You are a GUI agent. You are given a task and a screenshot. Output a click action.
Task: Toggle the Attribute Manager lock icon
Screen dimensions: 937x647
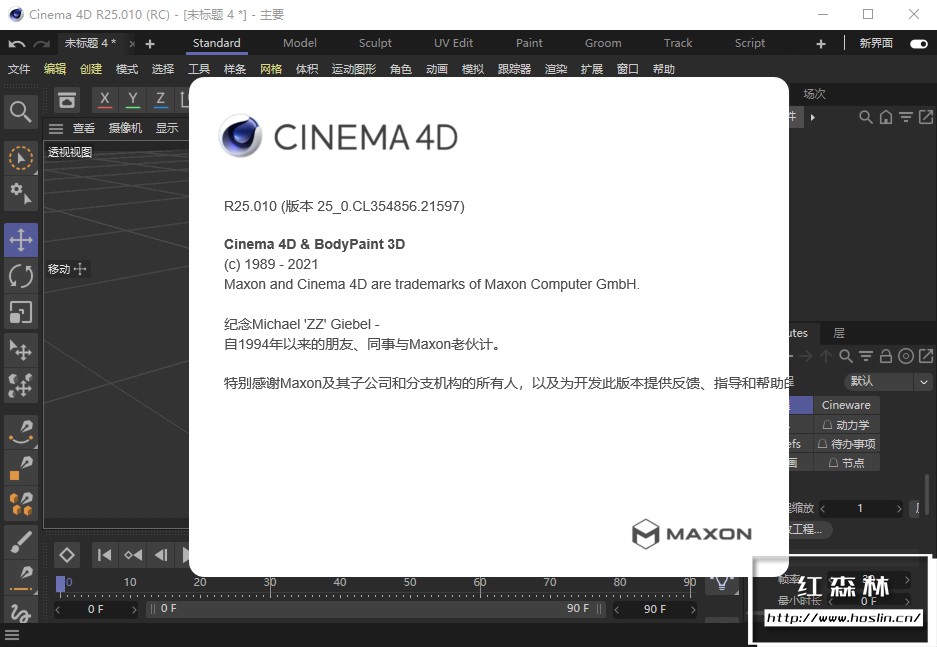tap(886, 357)
